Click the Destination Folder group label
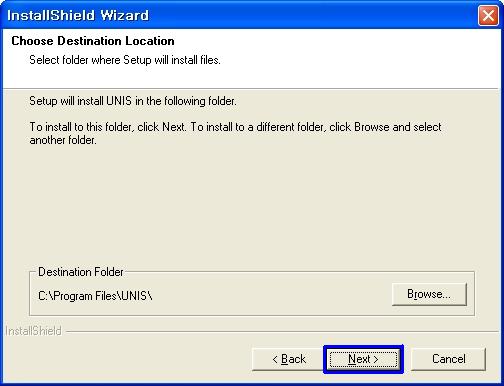 81,272
